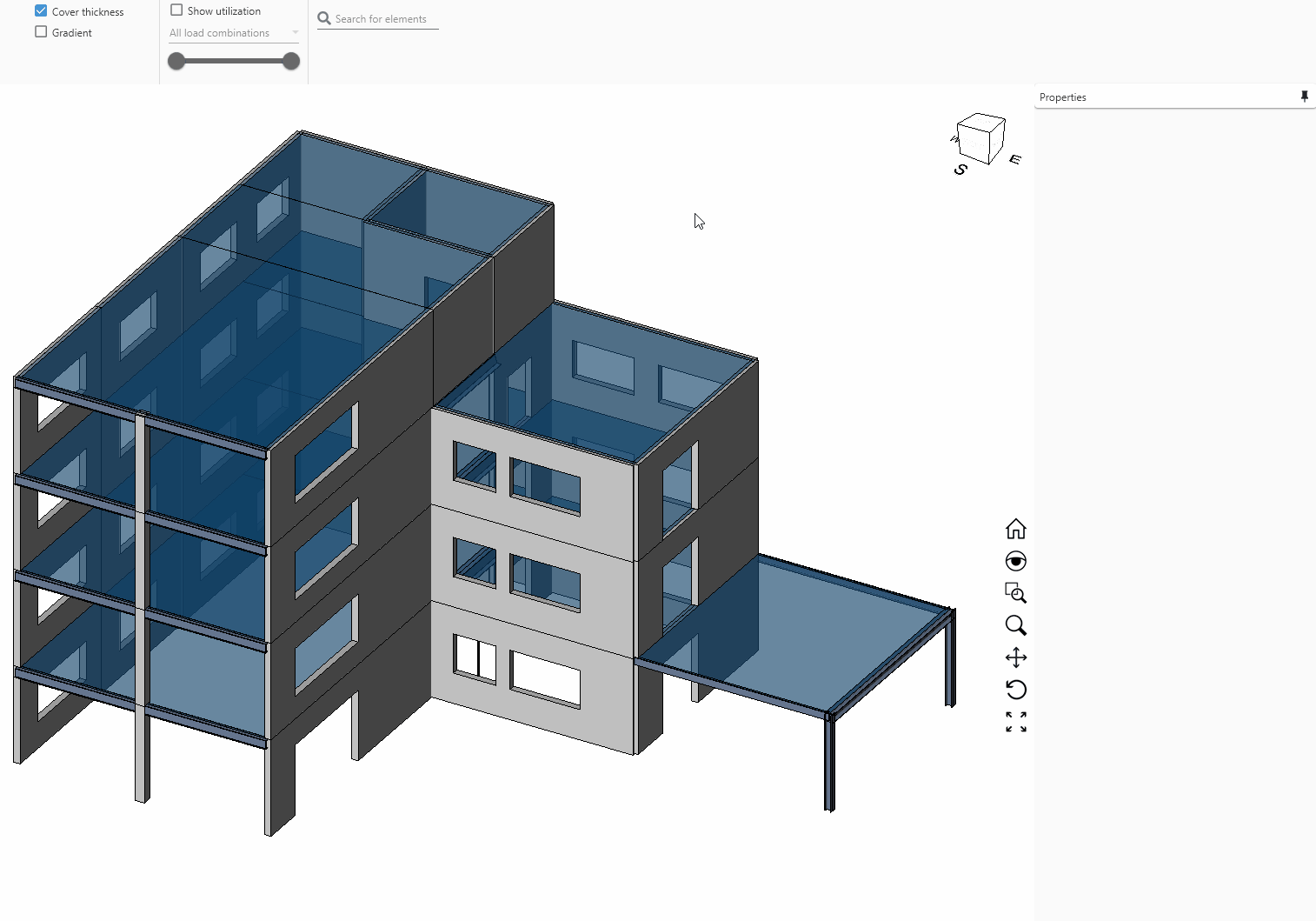
Task: Select the zoom window tool
Action: pos(1016,593)
